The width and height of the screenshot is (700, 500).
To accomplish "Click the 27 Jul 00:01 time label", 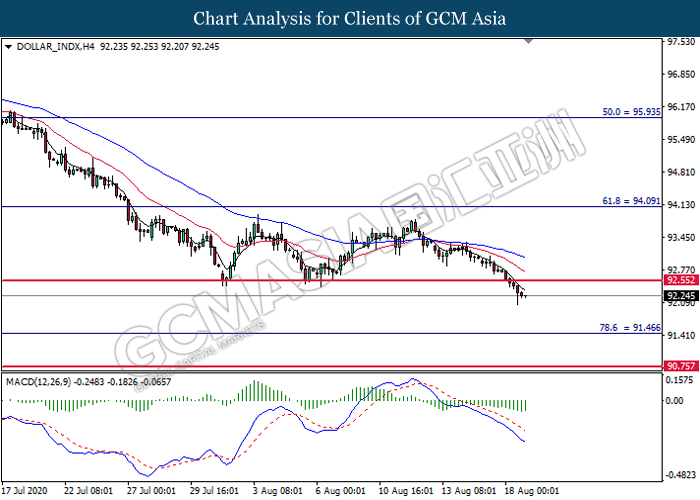I will tap(151, 491).
